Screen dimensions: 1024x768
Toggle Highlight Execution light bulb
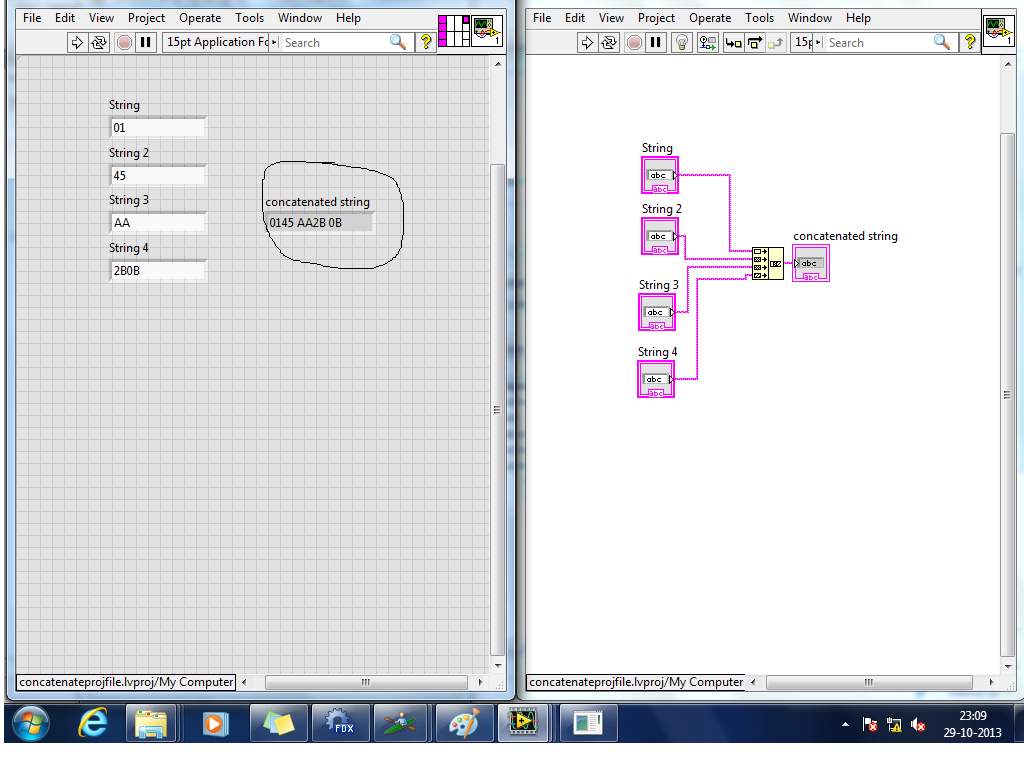[x=681, y=42]
